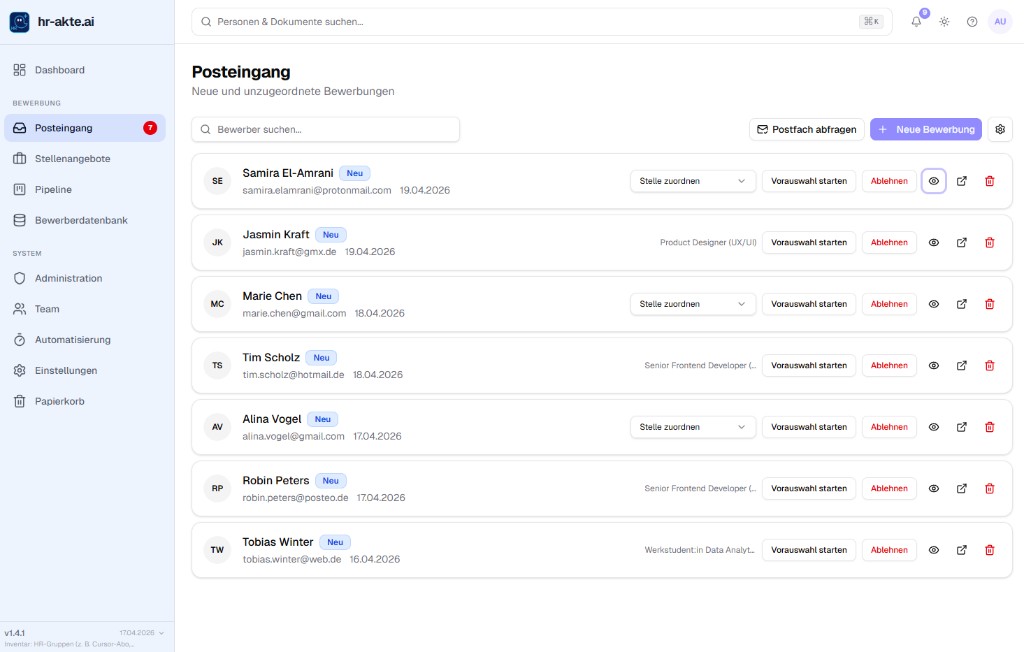Toggle the light/dark theme sun icon

[x=944, y=22]
